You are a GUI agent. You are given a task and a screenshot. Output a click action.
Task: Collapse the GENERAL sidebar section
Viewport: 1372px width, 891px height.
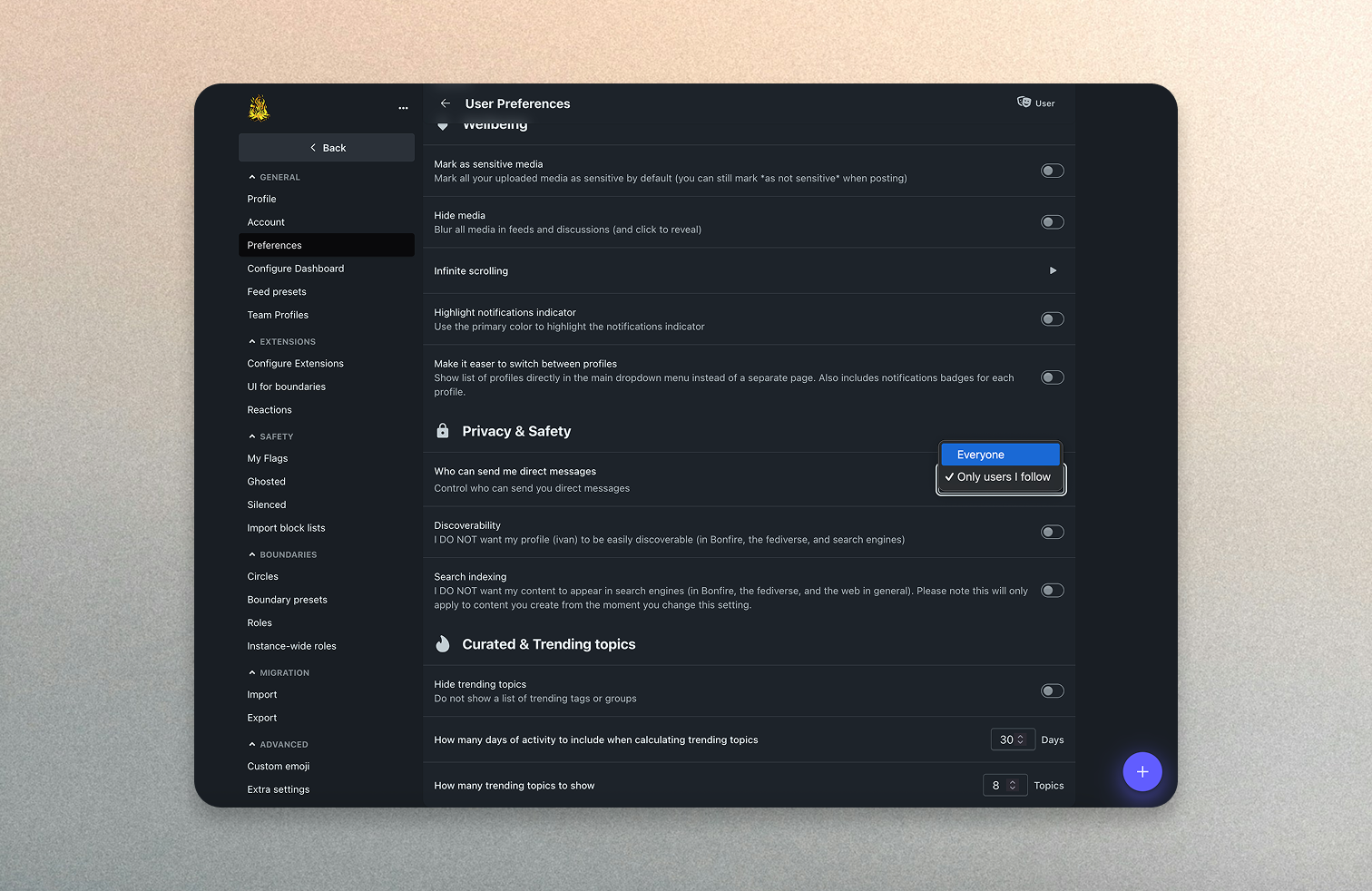[252, 177]
